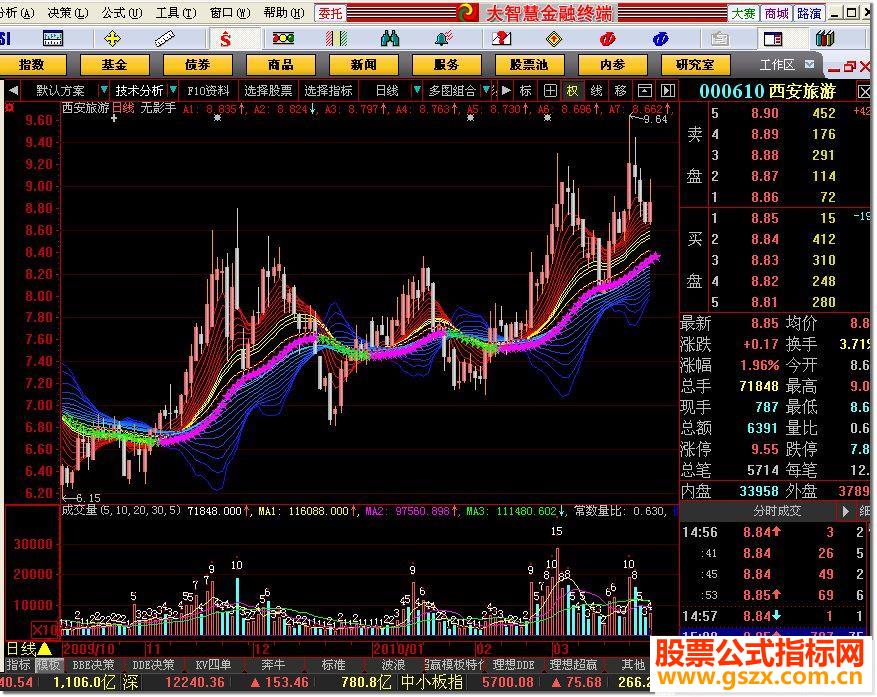Switch to the 模板 bottom tab
The width and height of the screenshot is (877, 697).
(x=48, y=665)
